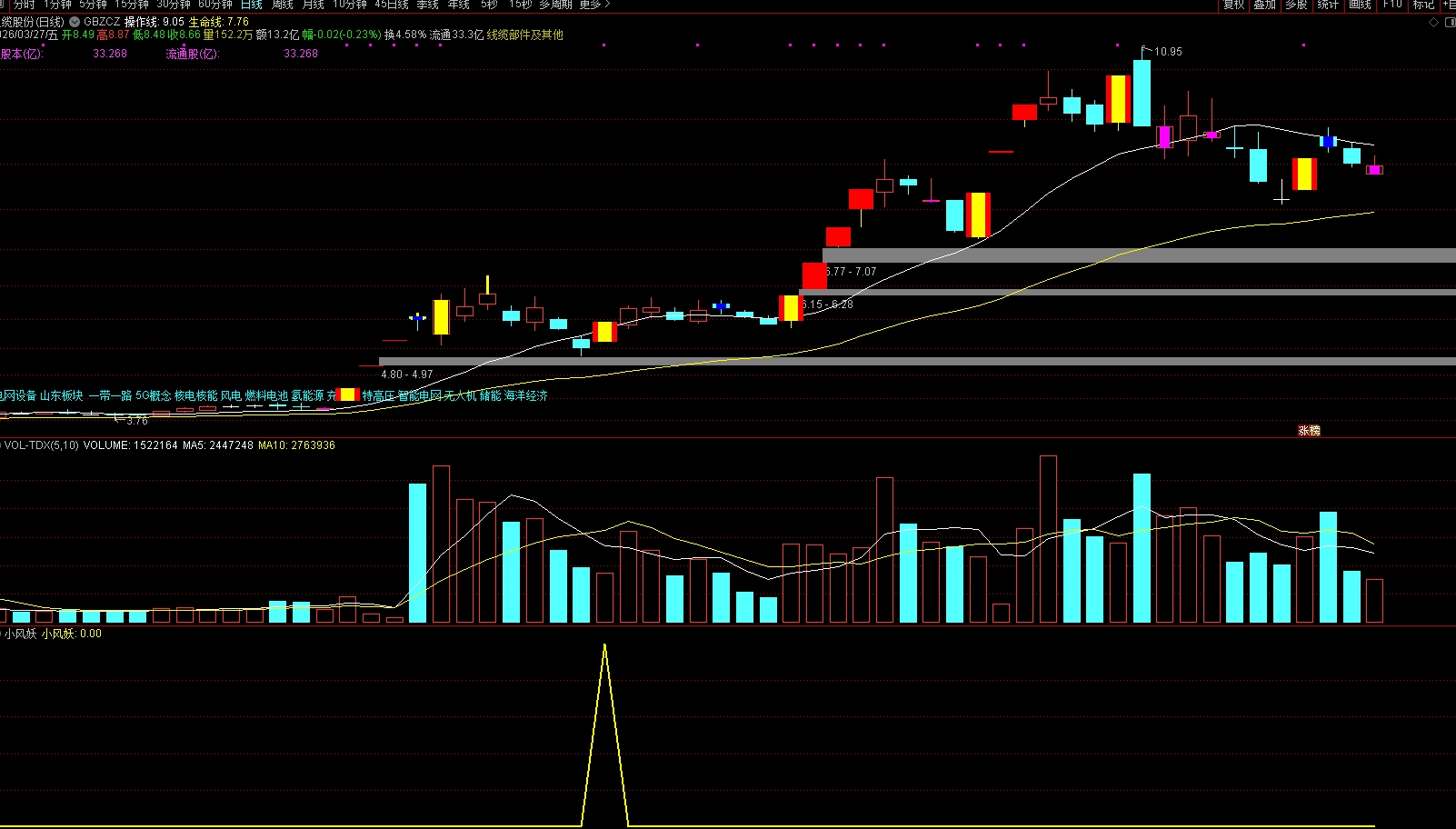Switch to 月线 monthly chart
This screenshot has height=829, width=1456.
[x=314, y=5]
